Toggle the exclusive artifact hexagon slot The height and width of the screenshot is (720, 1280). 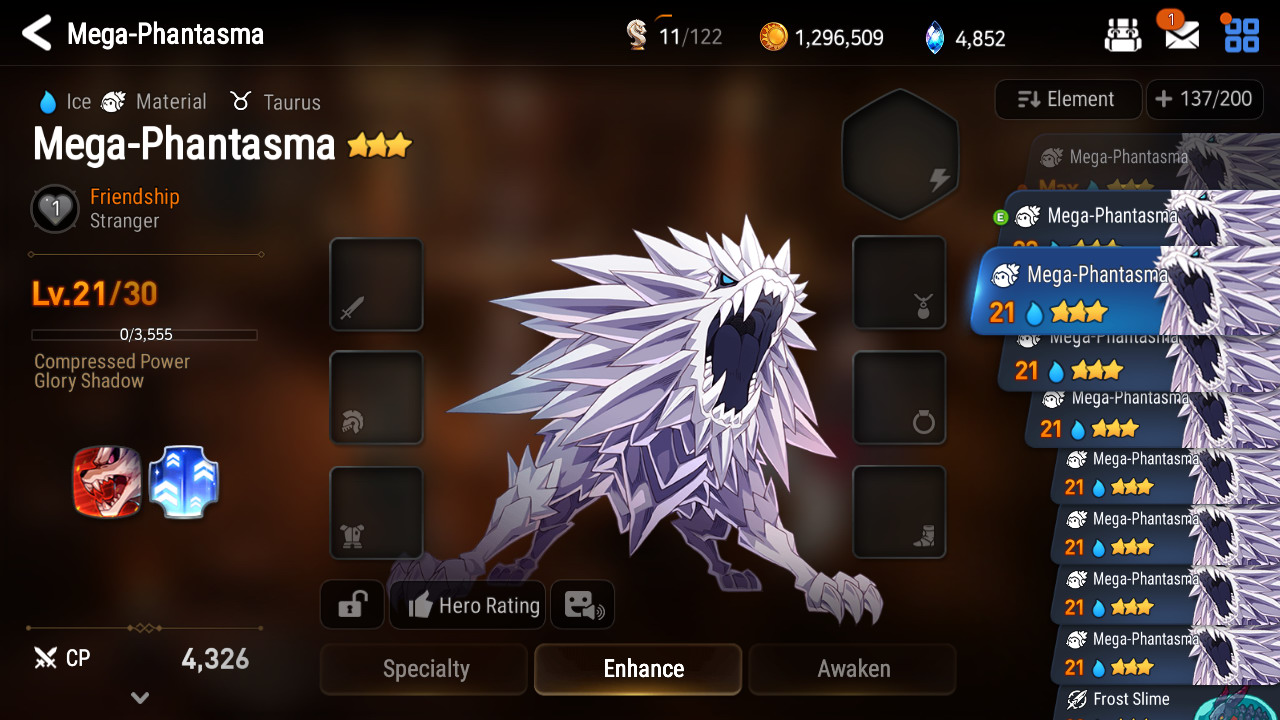(x=900, y=154)
